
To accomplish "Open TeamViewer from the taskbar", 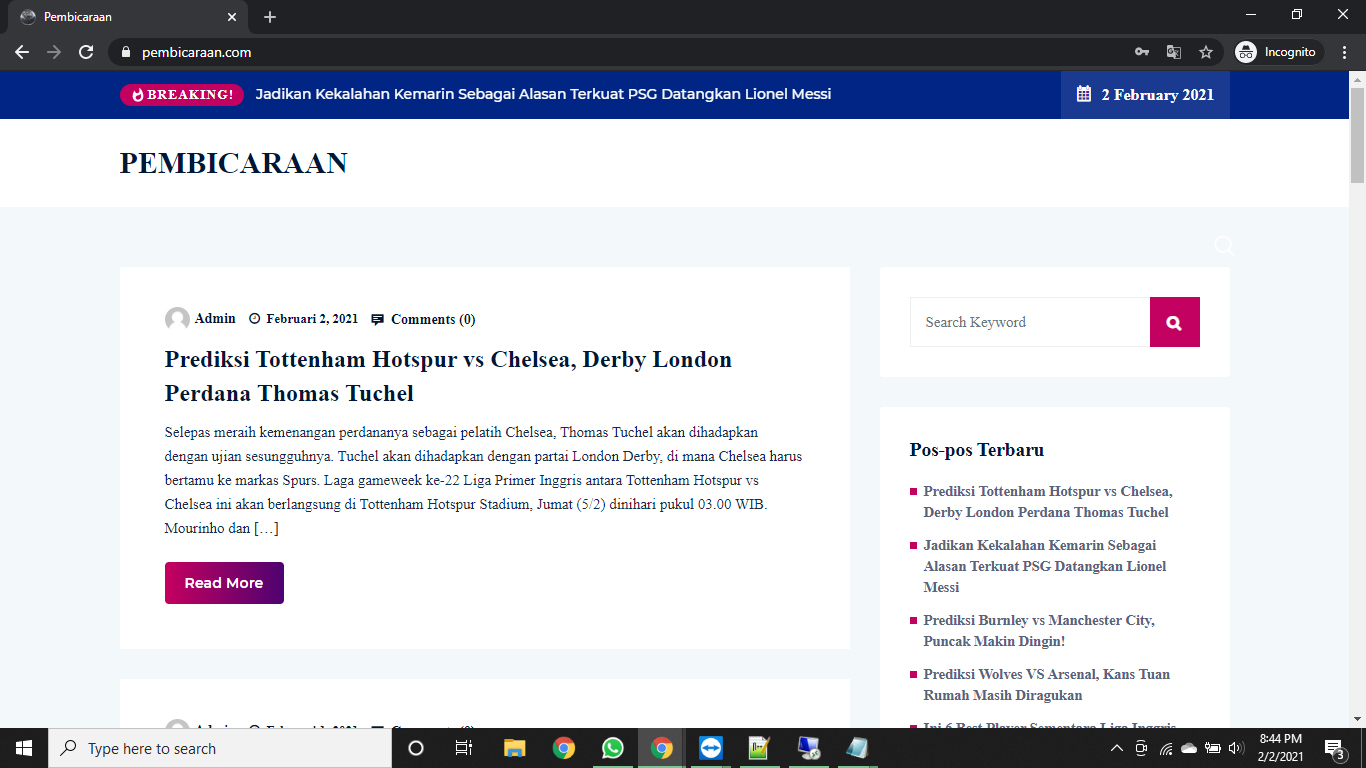I will (710, 748).
